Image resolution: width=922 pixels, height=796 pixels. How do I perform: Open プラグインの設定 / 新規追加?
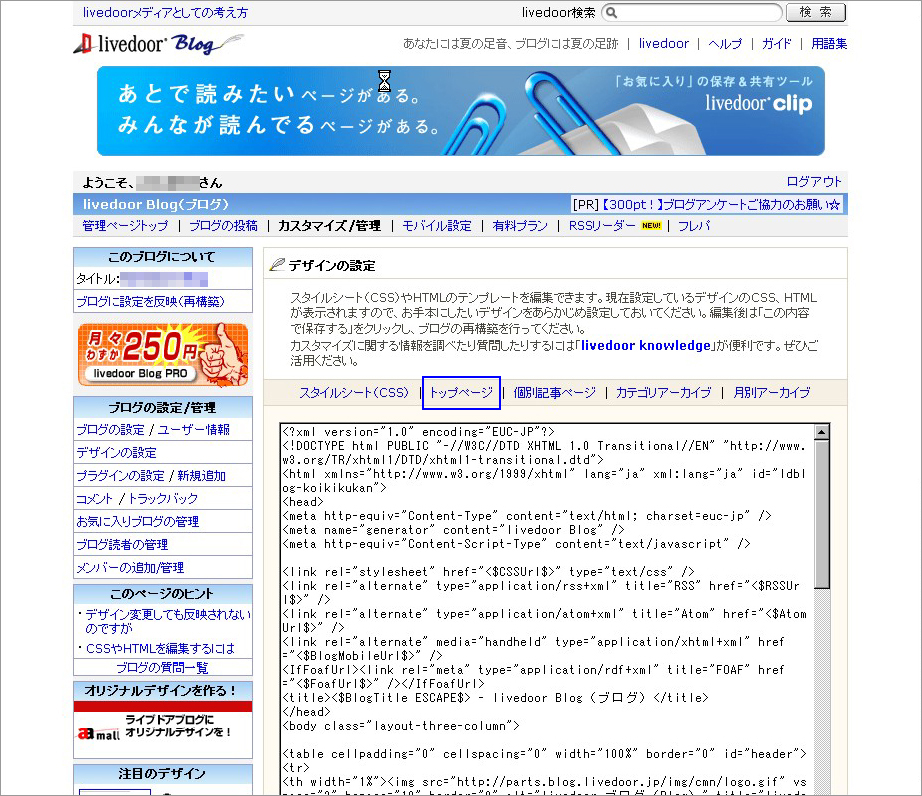(151, 476)
